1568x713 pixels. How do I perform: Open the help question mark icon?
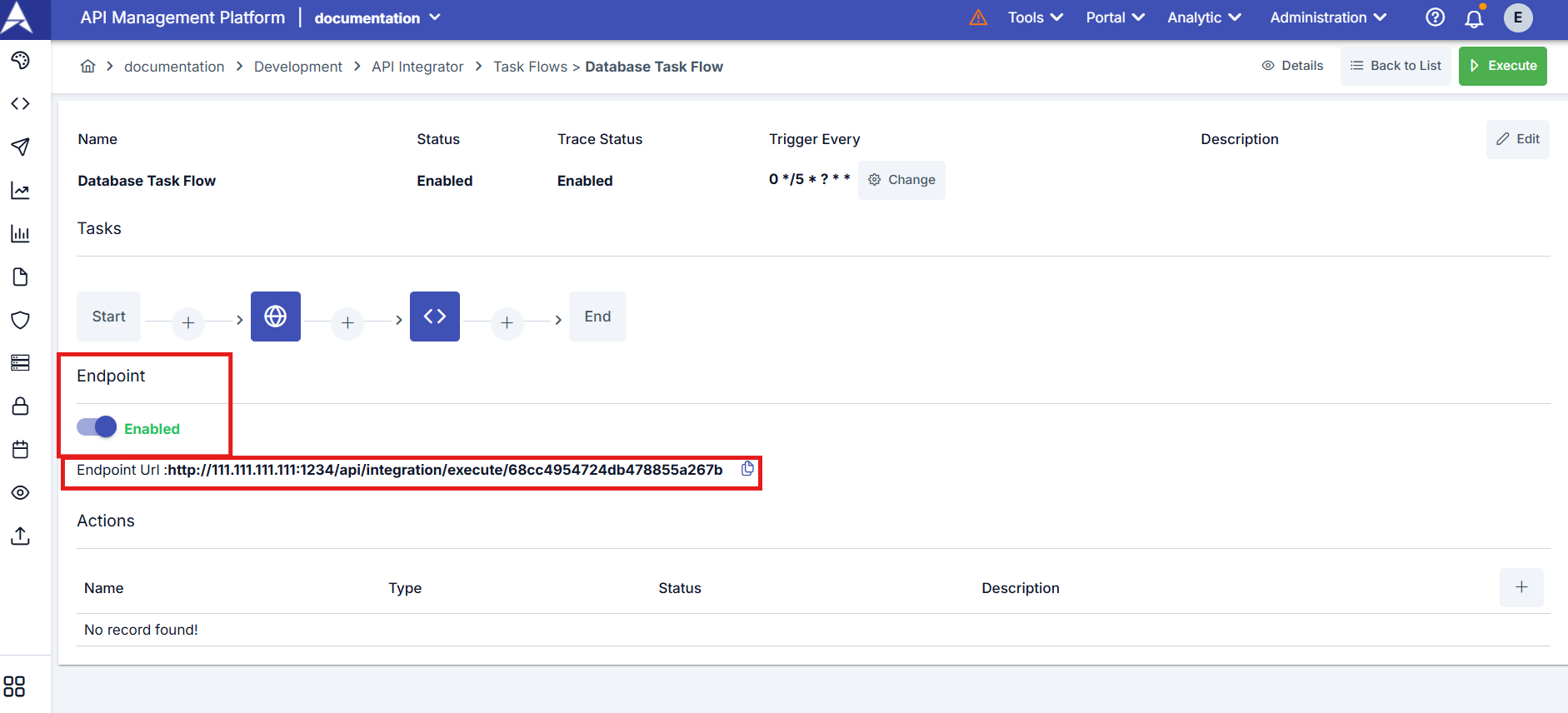1435,17
